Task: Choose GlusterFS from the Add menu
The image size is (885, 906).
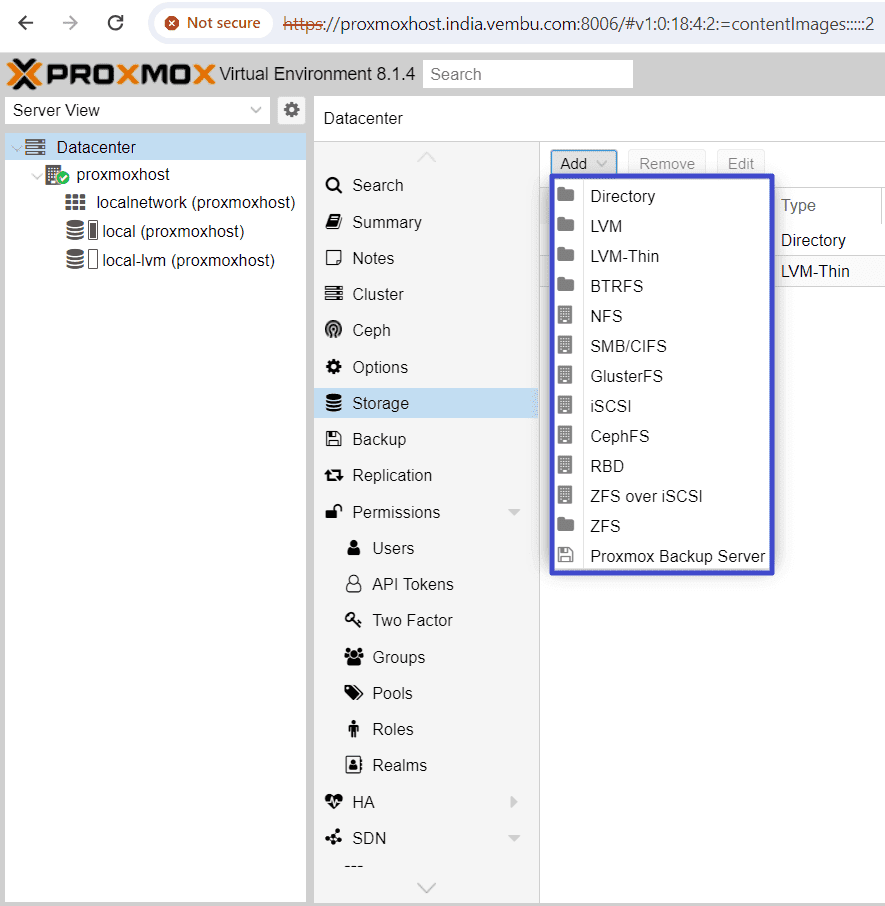Action: click(661, 376)
